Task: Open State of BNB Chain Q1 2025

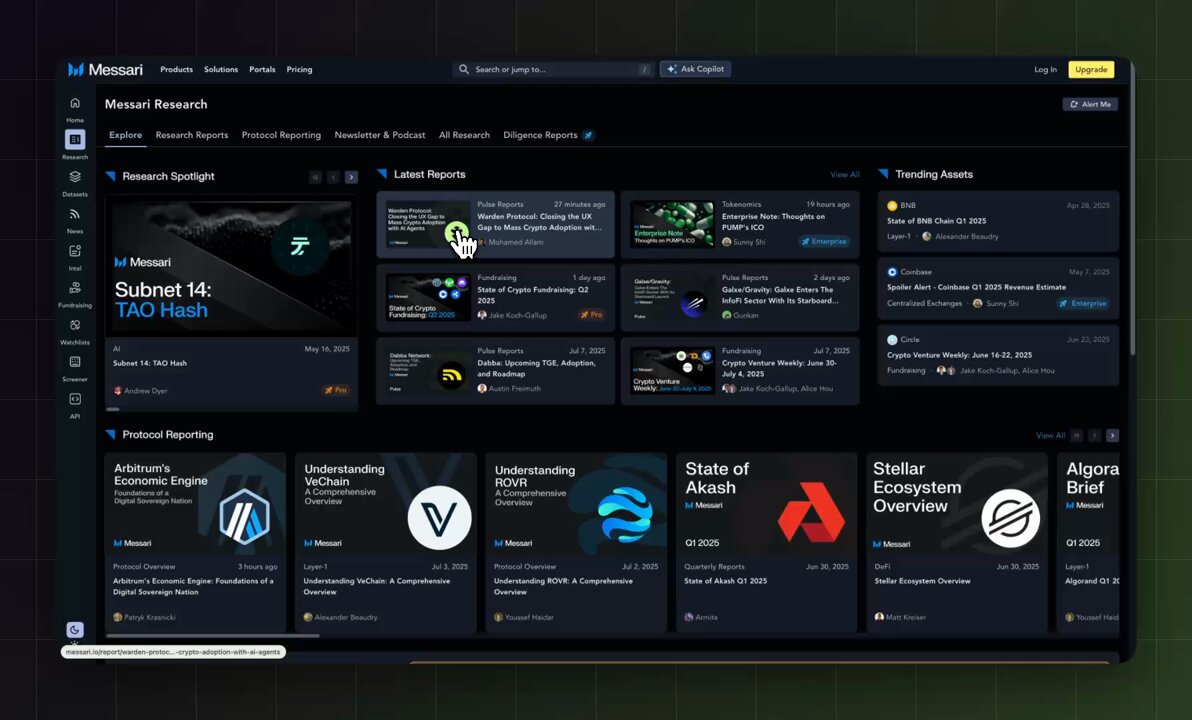Action: (998, 221)
